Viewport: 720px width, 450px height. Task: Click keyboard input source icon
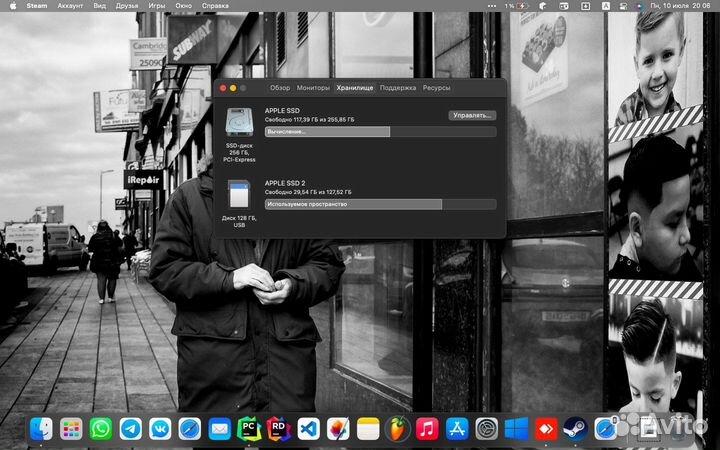[x=606, y=6]
